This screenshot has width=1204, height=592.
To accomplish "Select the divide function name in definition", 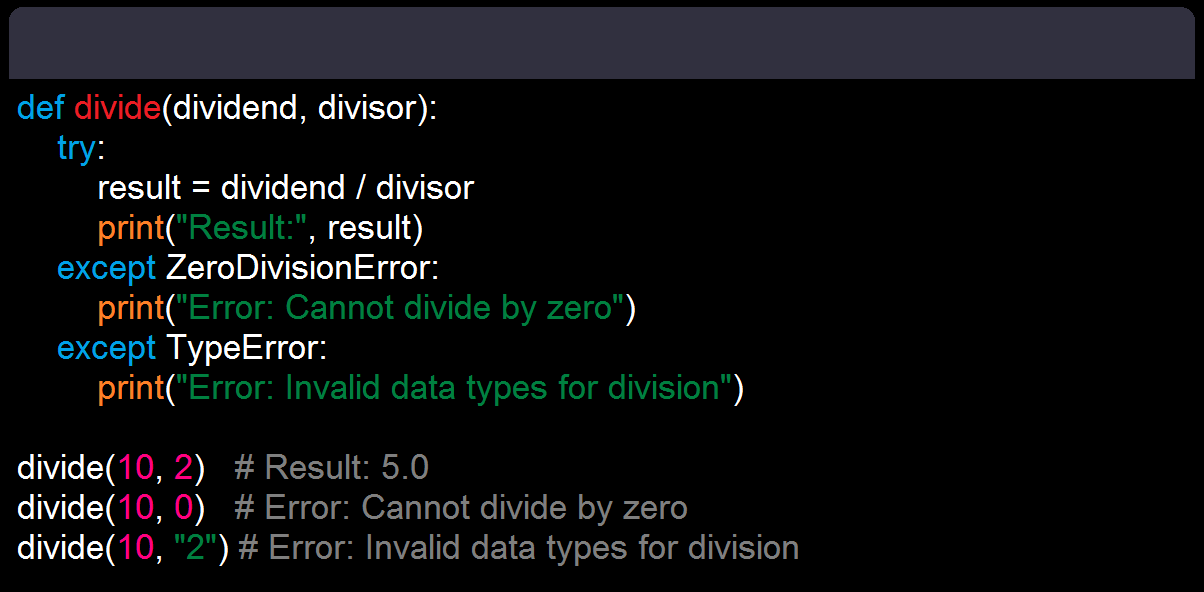I will [117, 108].
